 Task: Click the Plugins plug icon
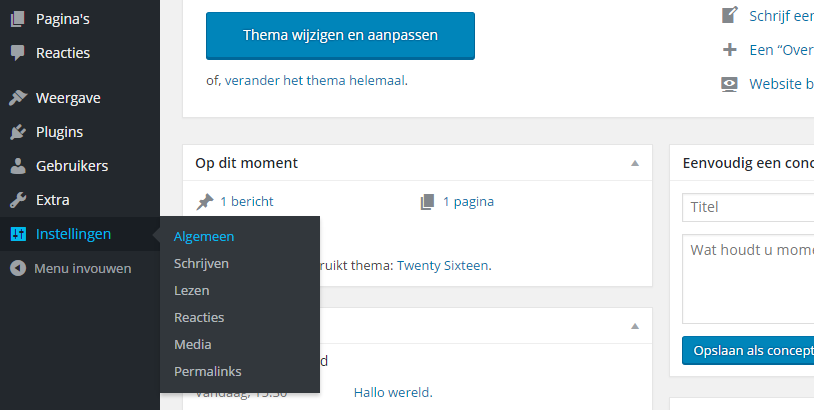coord(17,132)
